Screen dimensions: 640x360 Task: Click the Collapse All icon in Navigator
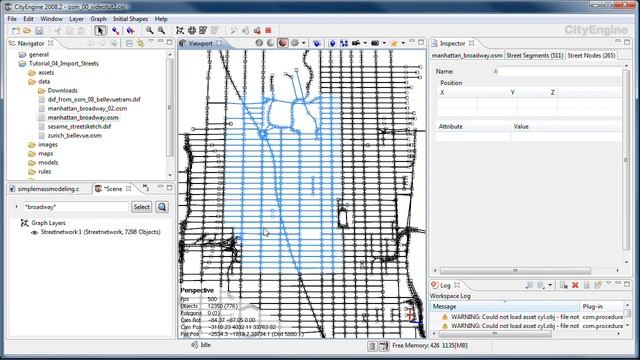[x=129, y=43]
